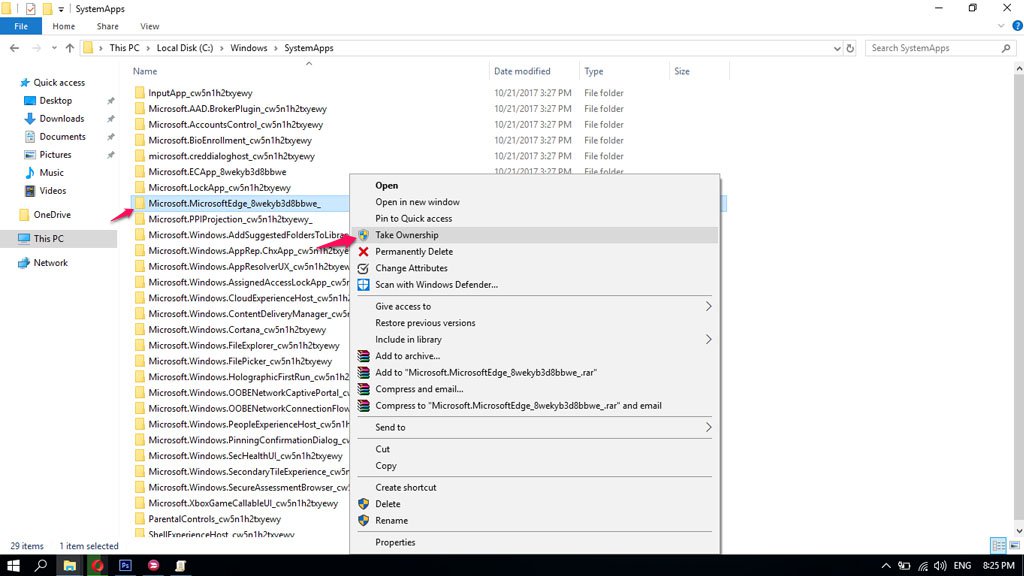Open the File tab
The width and height of the screenshot is (1024, 576).
point(21,26)
